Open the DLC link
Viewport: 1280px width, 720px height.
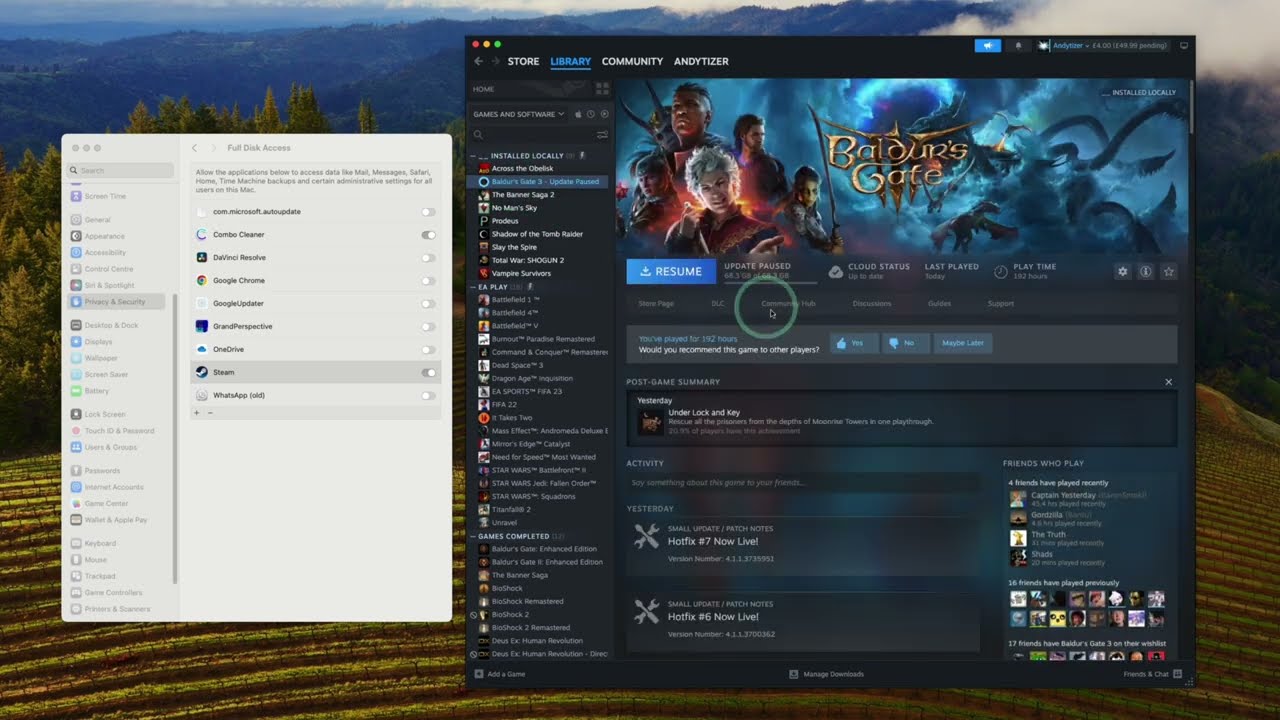pyautogui.click(x=718, y=303)
